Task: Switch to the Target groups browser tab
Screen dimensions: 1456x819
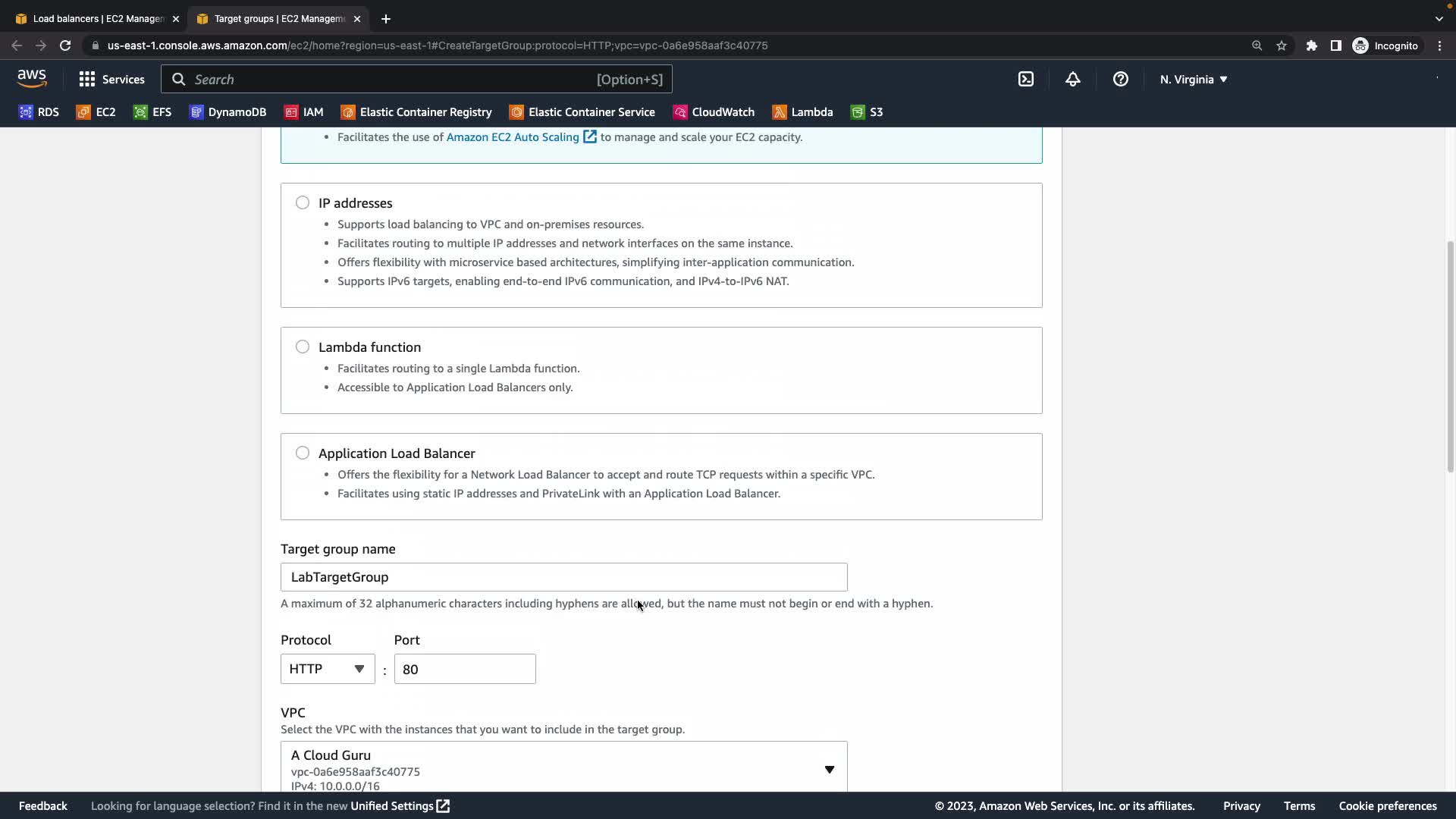Action: click(278, 18)
